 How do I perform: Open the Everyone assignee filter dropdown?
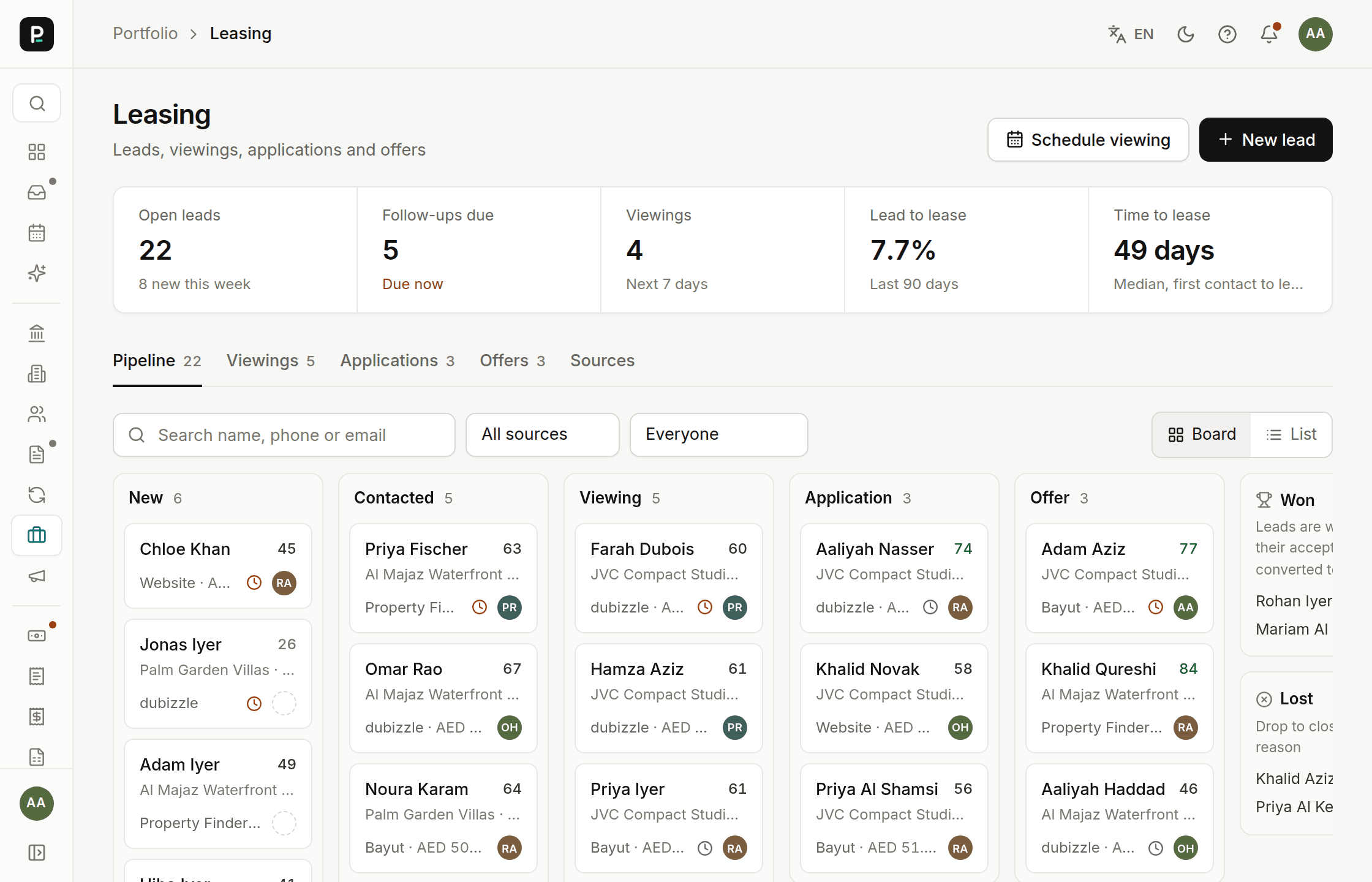click(719, 434)
